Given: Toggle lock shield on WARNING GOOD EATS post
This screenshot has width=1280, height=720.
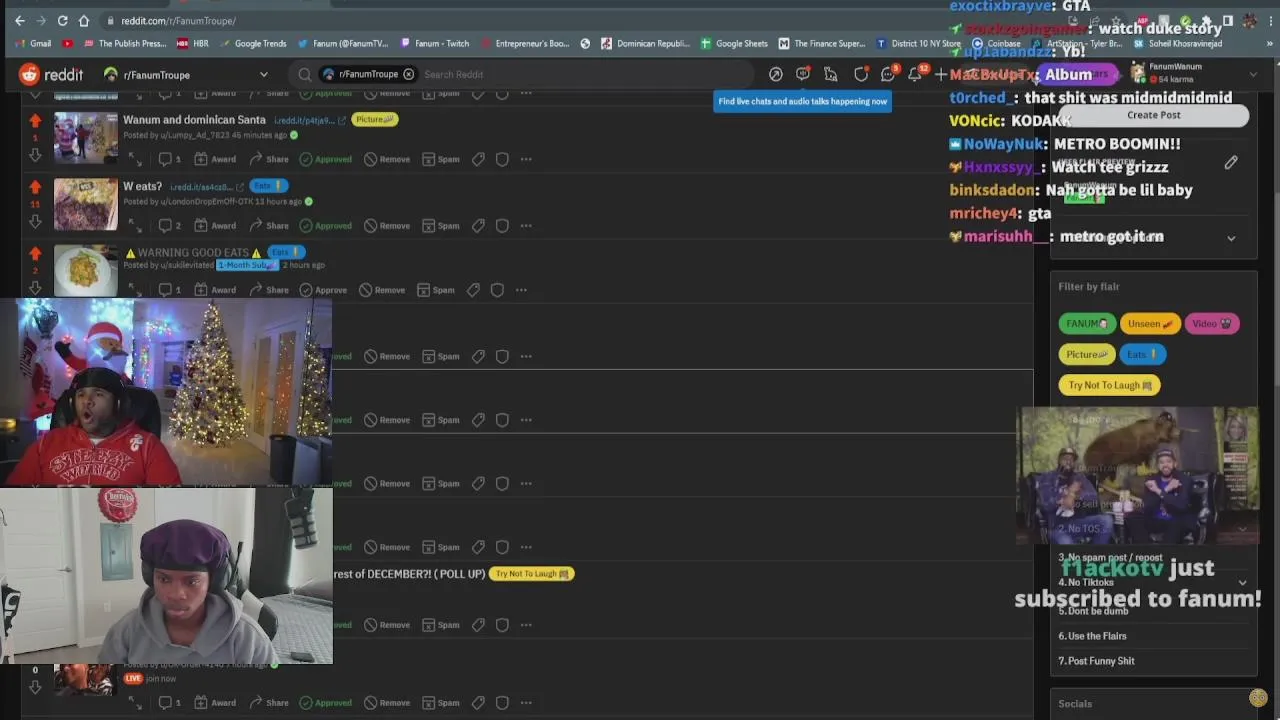Looking at the screenshot, I should (x=497, y=290).
